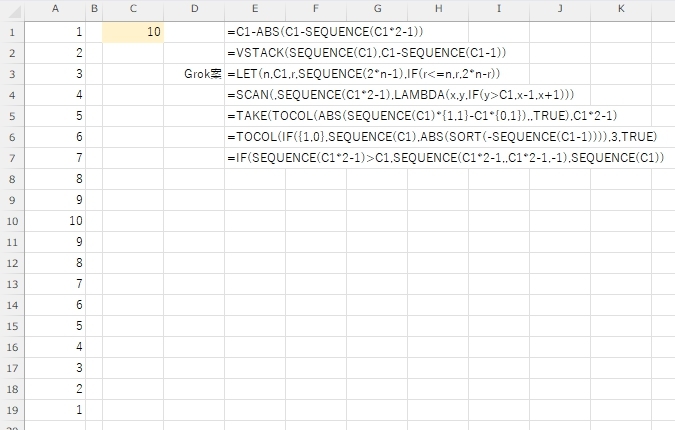Click highlighted cell C1 containing 10
Image resolution: width=675 pixels, height=430 pixels.
133,32
